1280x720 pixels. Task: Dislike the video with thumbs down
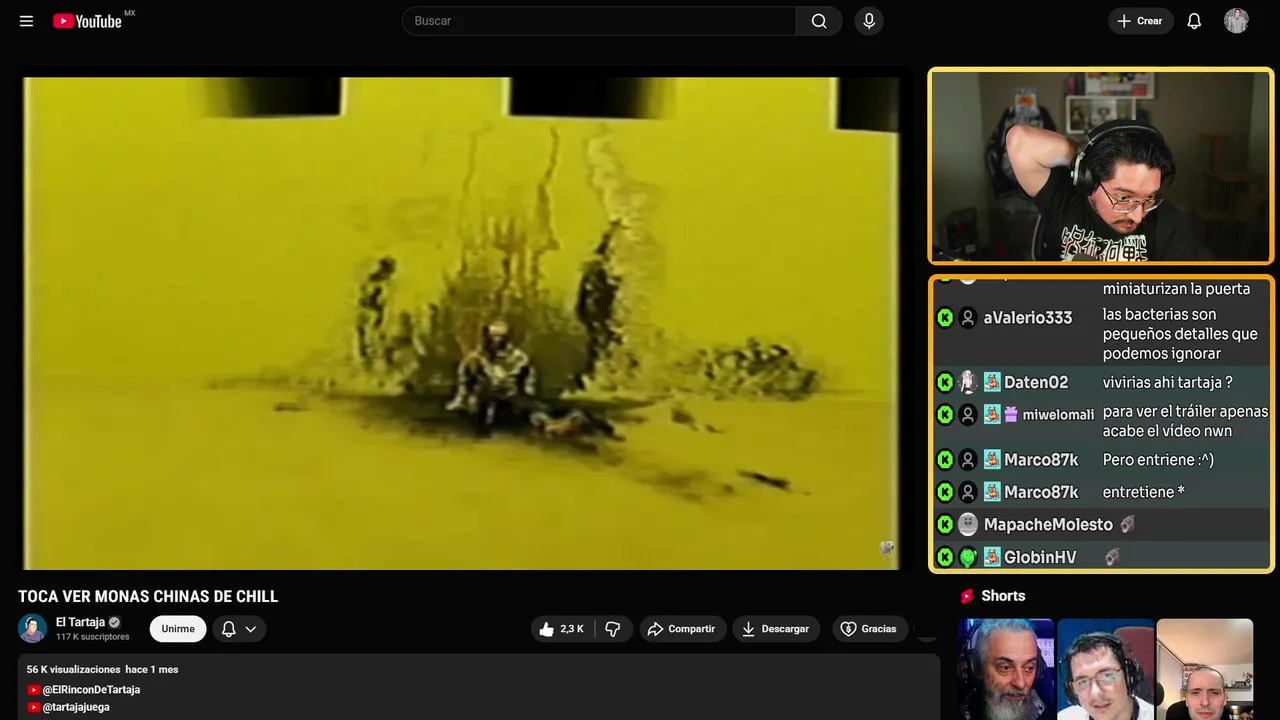pos(613,629)
